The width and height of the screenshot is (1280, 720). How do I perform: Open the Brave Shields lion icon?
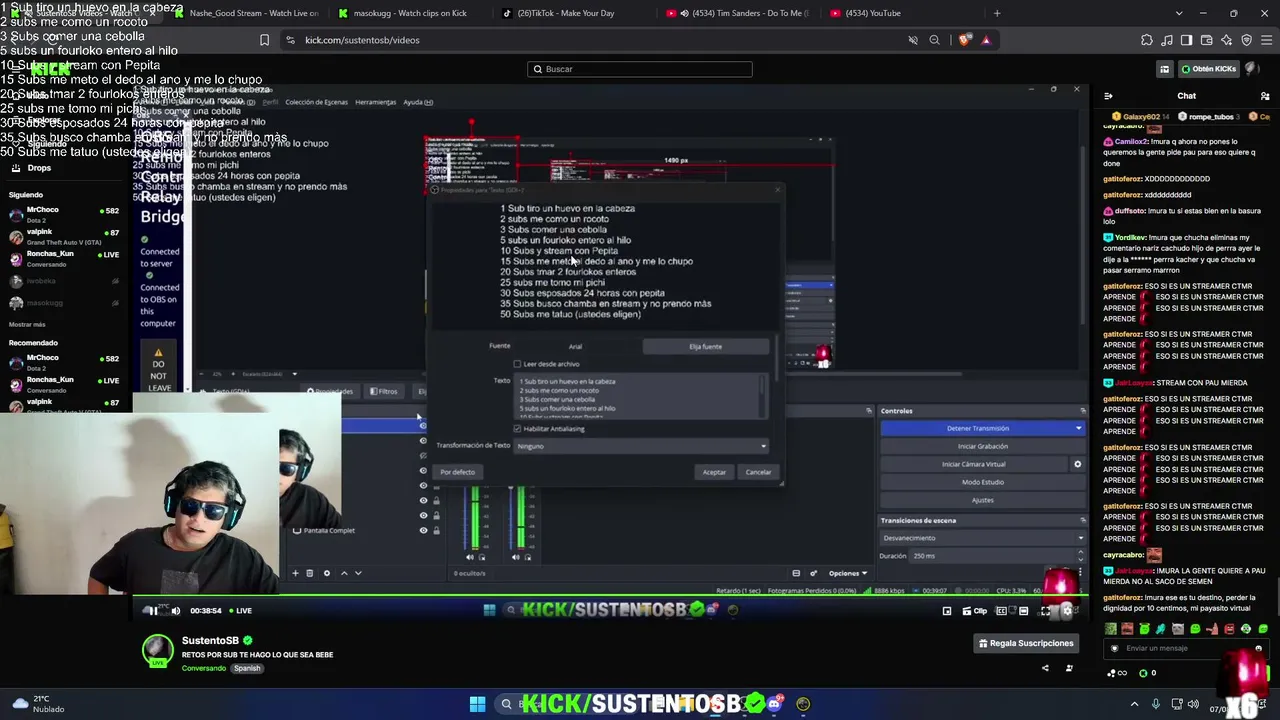964,40
